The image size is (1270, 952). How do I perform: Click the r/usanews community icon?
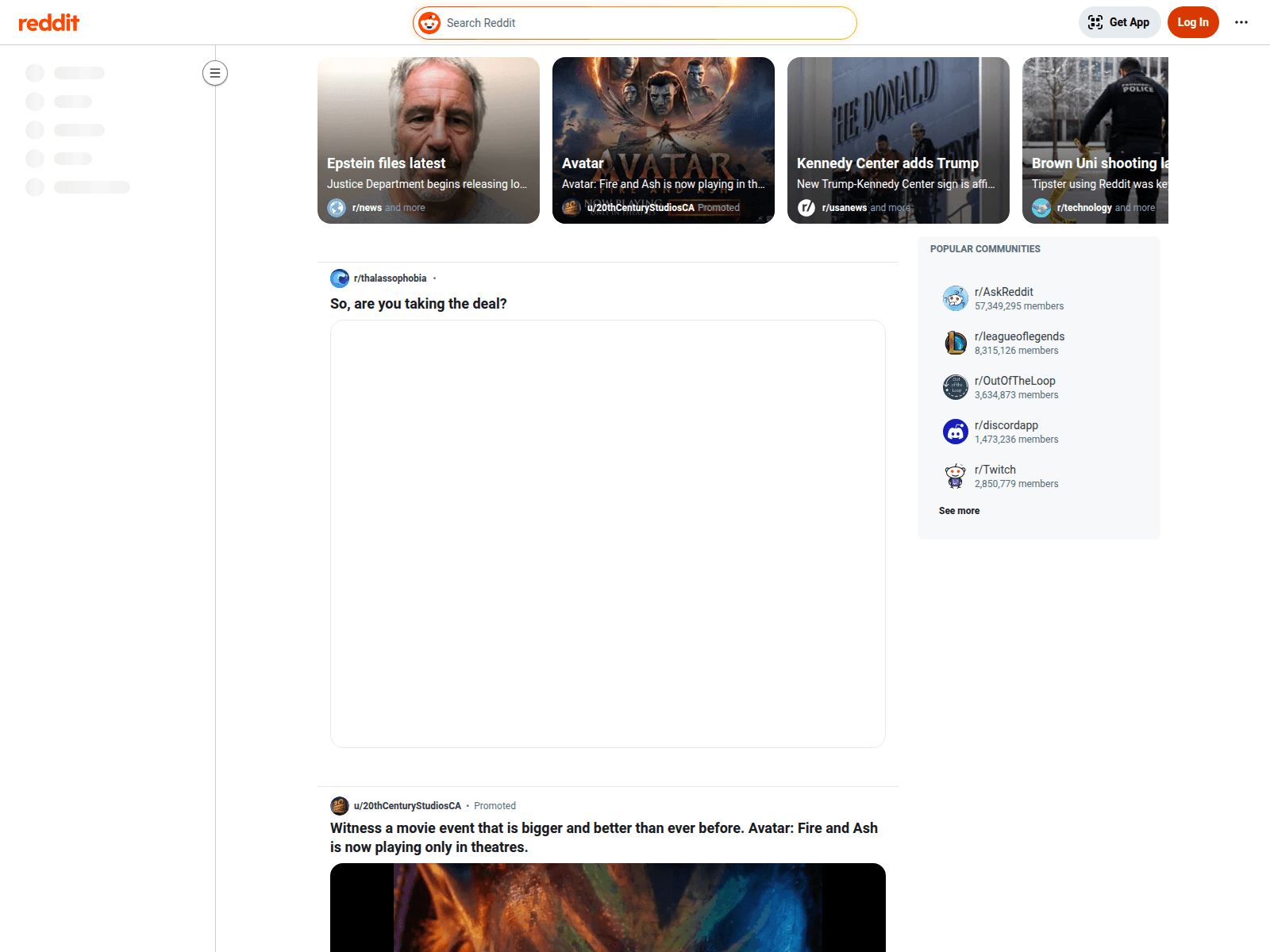[x=806, y=208]
